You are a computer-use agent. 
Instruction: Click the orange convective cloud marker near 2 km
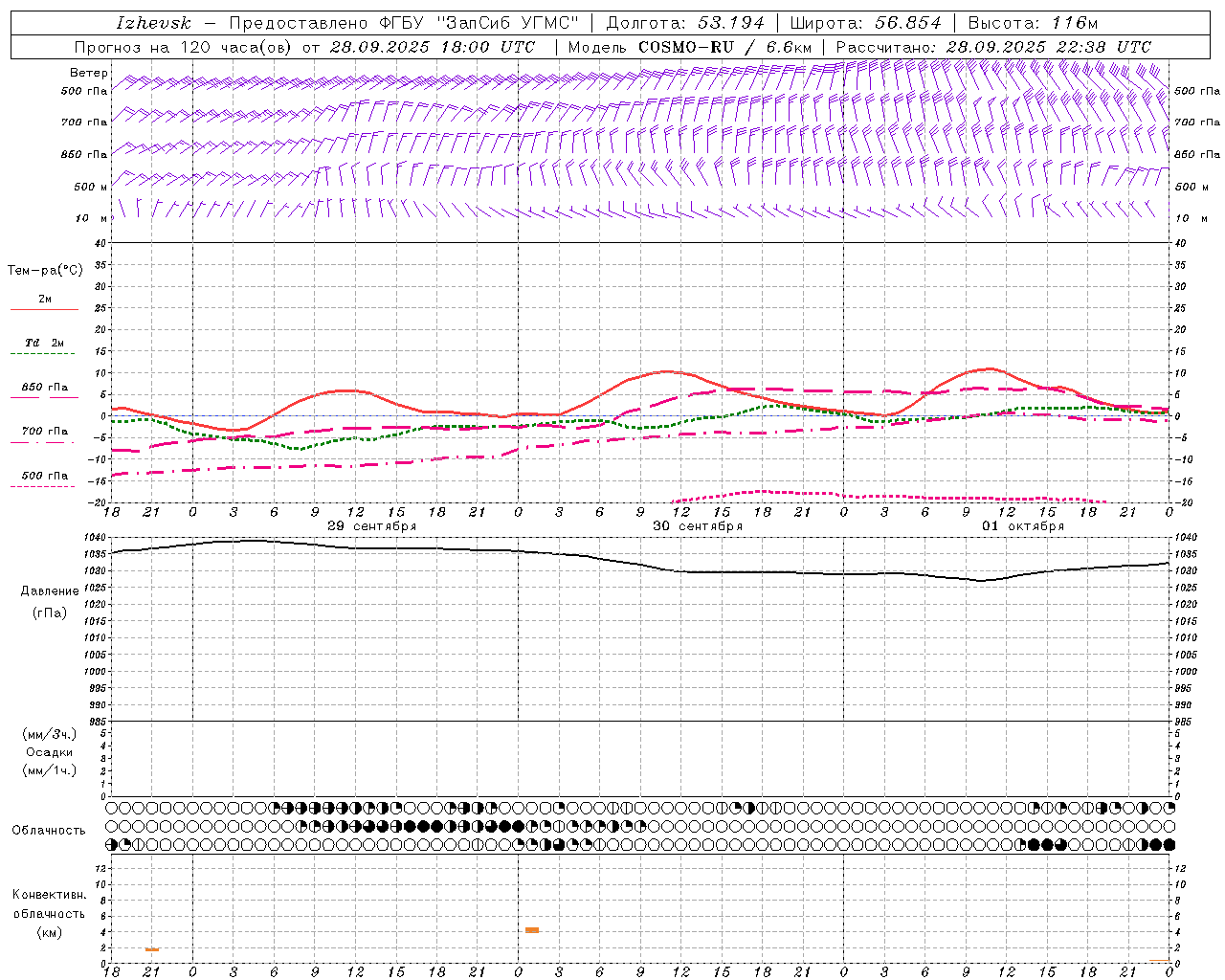tap(152, 949)
